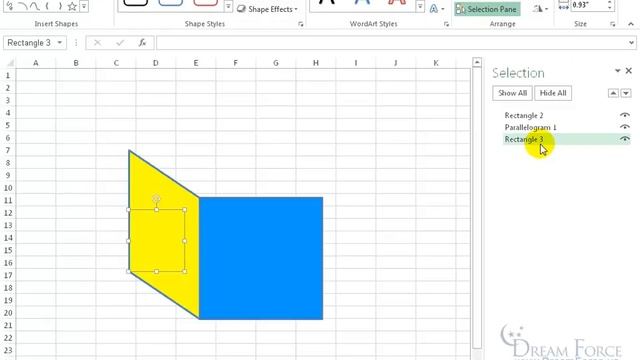Select the scribble freeform shape
Viewport: 640px width, 360px height.
10,6
